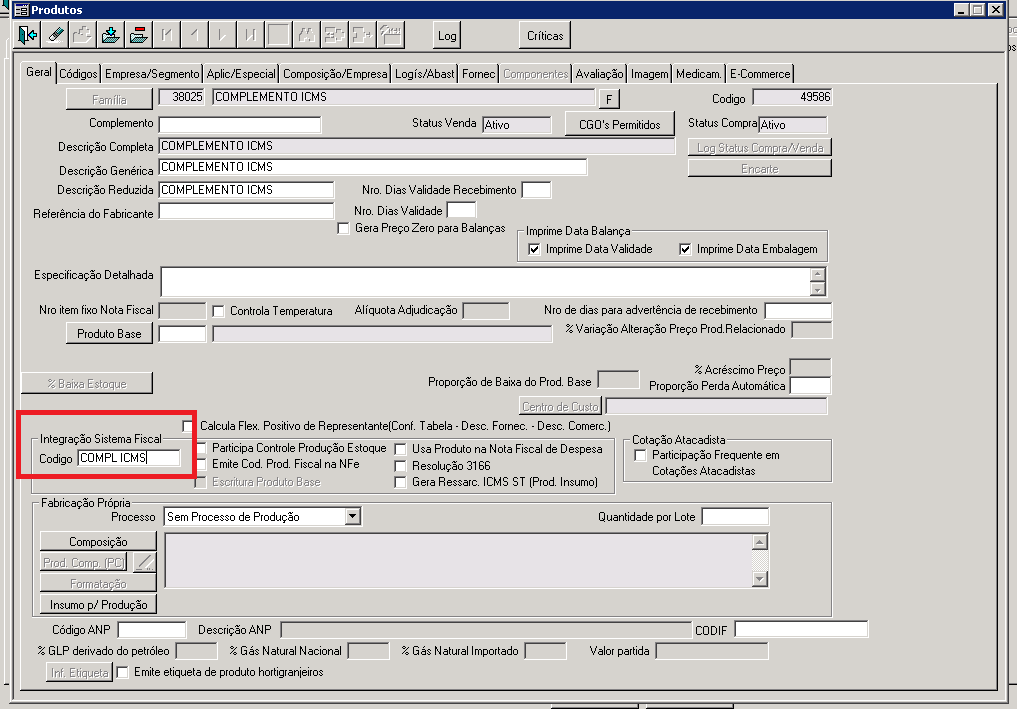Click the pencil icon beside Prod. Comp. (PC)
Screen dimensions: 1017x709
pyautogui.click(x=145, y=562)
